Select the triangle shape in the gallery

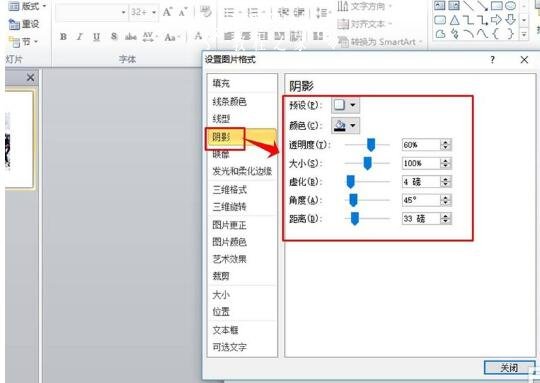pos(455,20)
